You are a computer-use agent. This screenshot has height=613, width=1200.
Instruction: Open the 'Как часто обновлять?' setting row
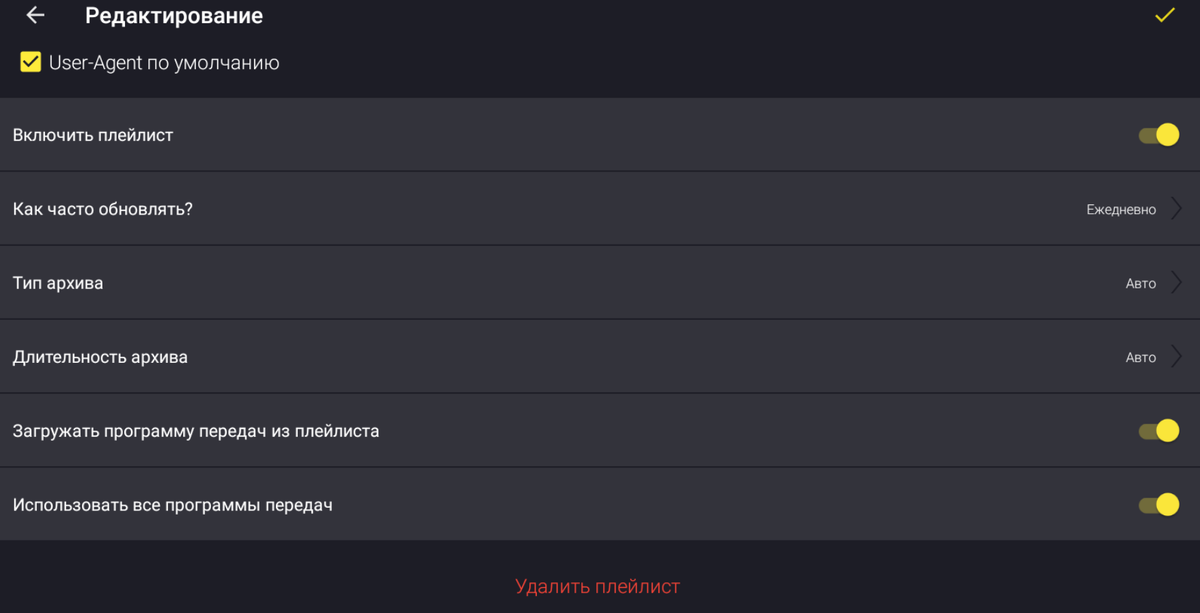tap(102, 209)
